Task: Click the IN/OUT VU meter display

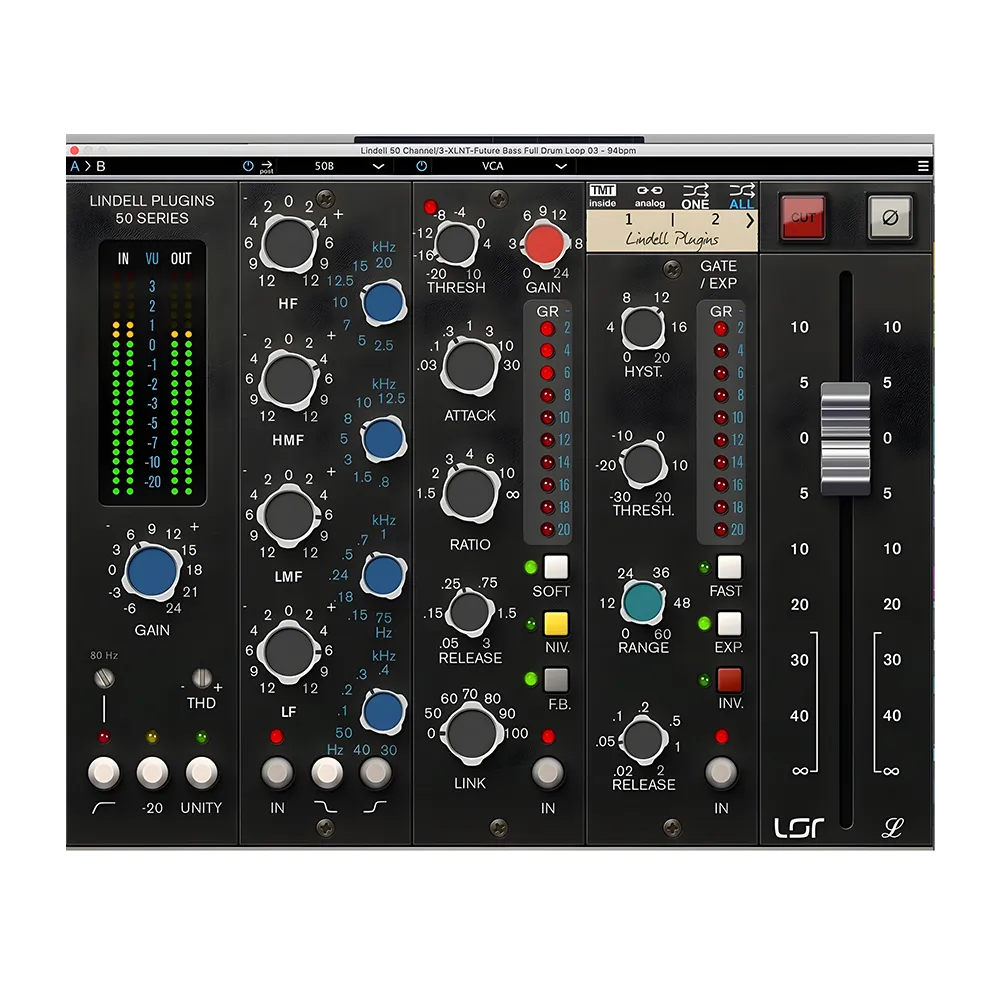Action: 152,374
